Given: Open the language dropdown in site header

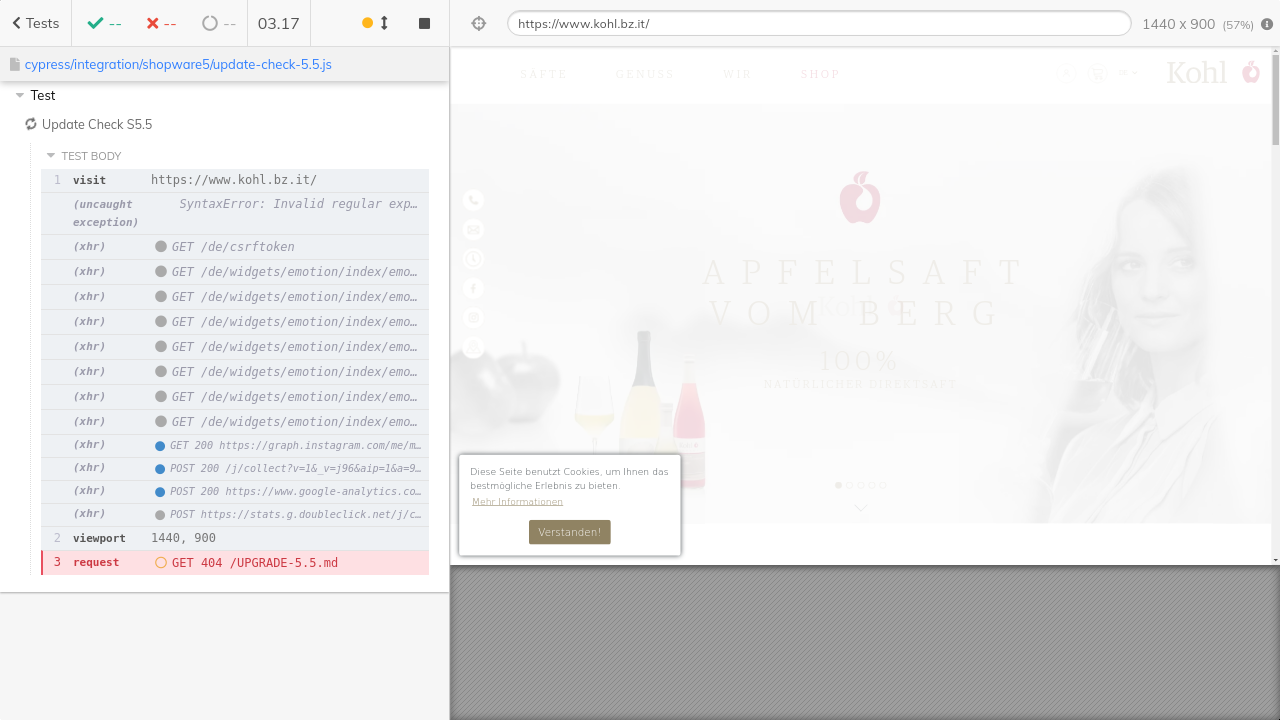Looking at the screenshot, I should [x=1129, y=73].
